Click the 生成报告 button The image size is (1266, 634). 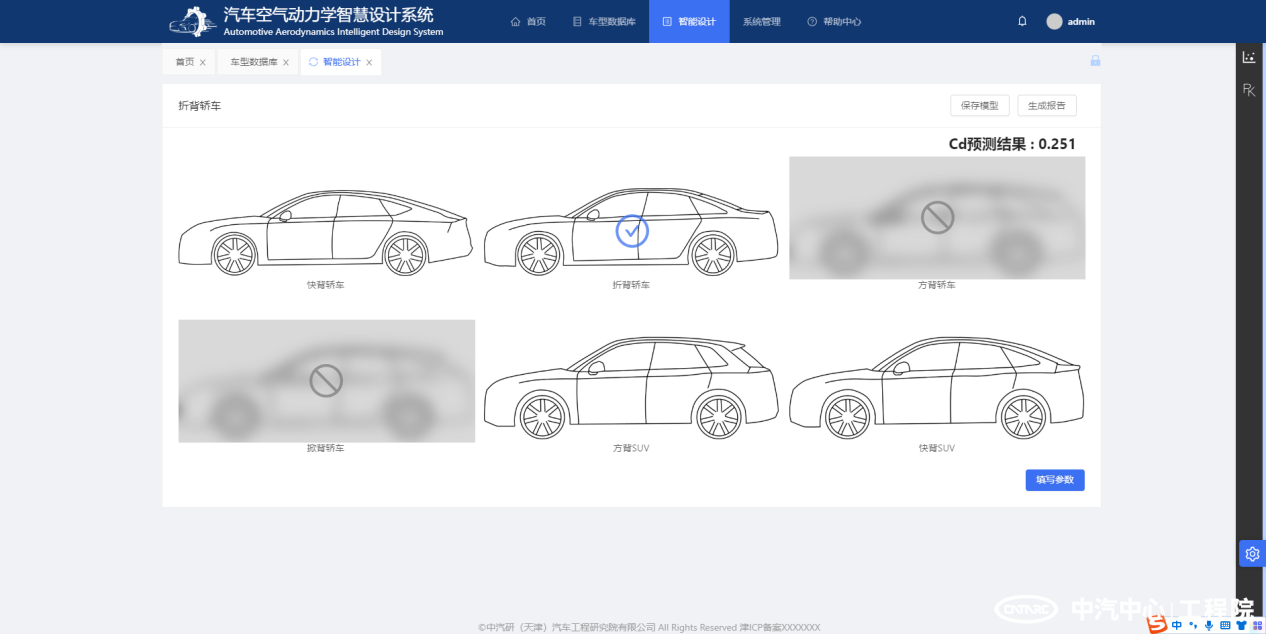(1046, 105)
